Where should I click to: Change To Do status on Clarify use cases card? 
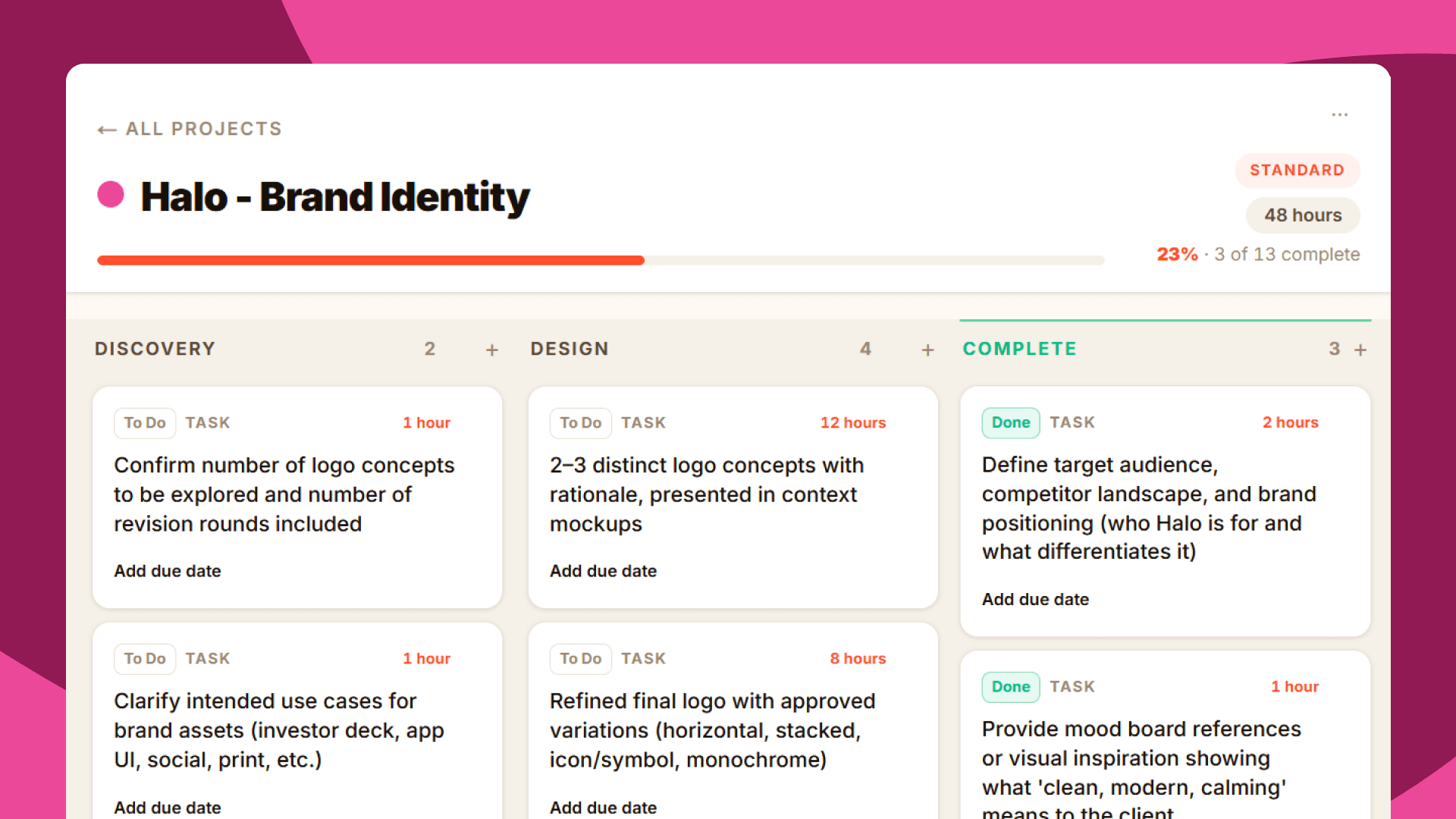tap(145, 659)
